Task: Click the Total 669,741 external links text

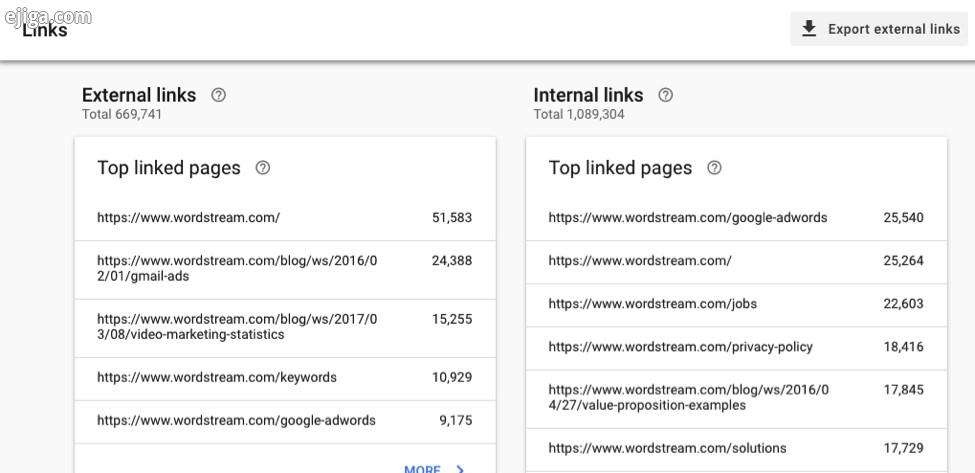Action: [122, 114]
